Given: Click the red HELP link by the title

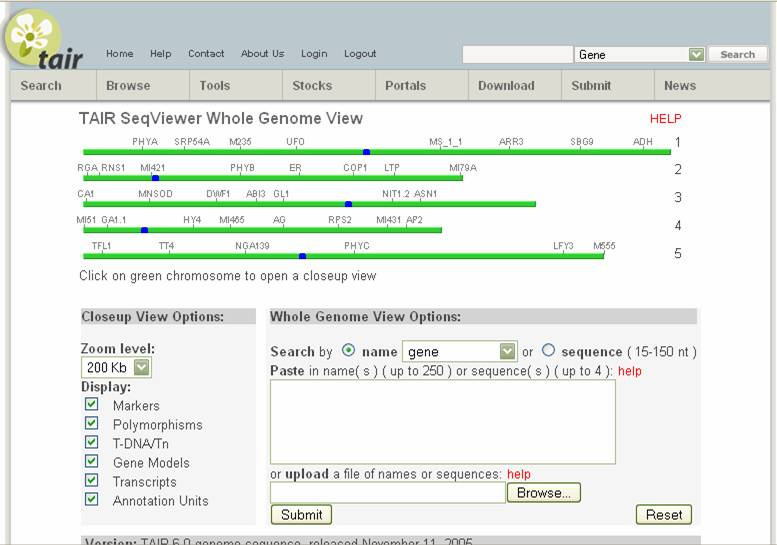Looking at the screenshot, I should point(666,119).
